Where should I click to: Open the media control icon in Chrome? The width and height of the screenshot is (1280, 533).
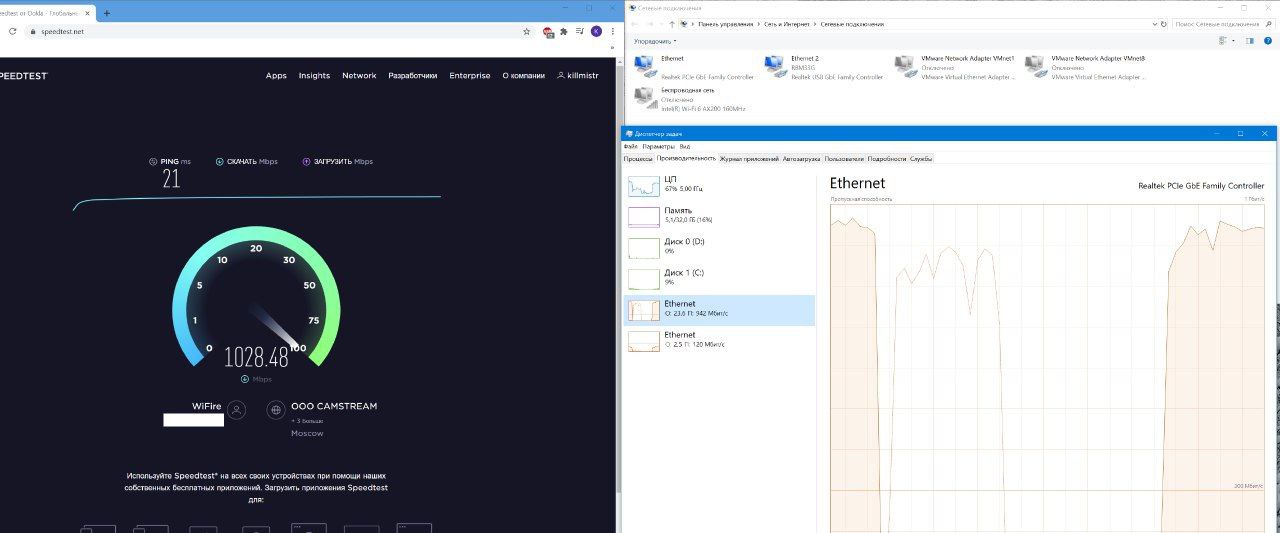pyautogui.click(x=580, y=31)
